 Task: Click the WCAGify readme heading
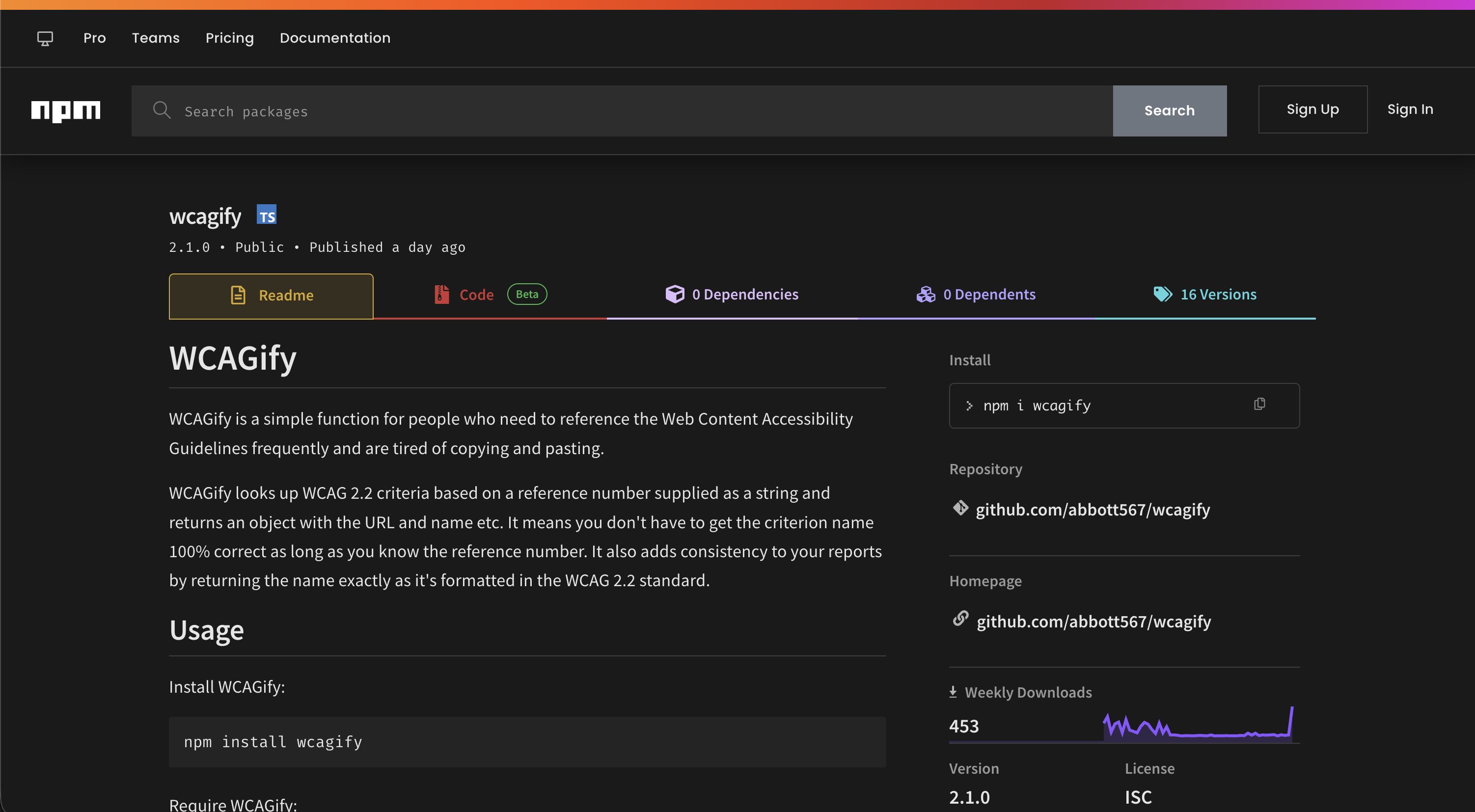click(232, 357)
